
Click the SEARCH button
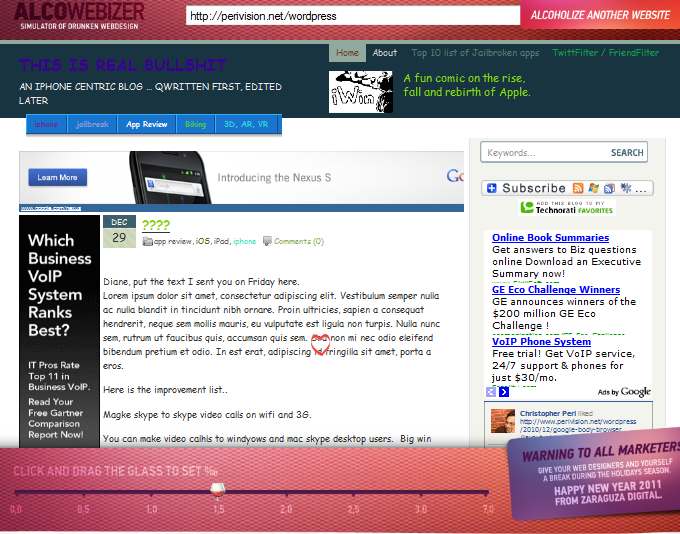627,153
